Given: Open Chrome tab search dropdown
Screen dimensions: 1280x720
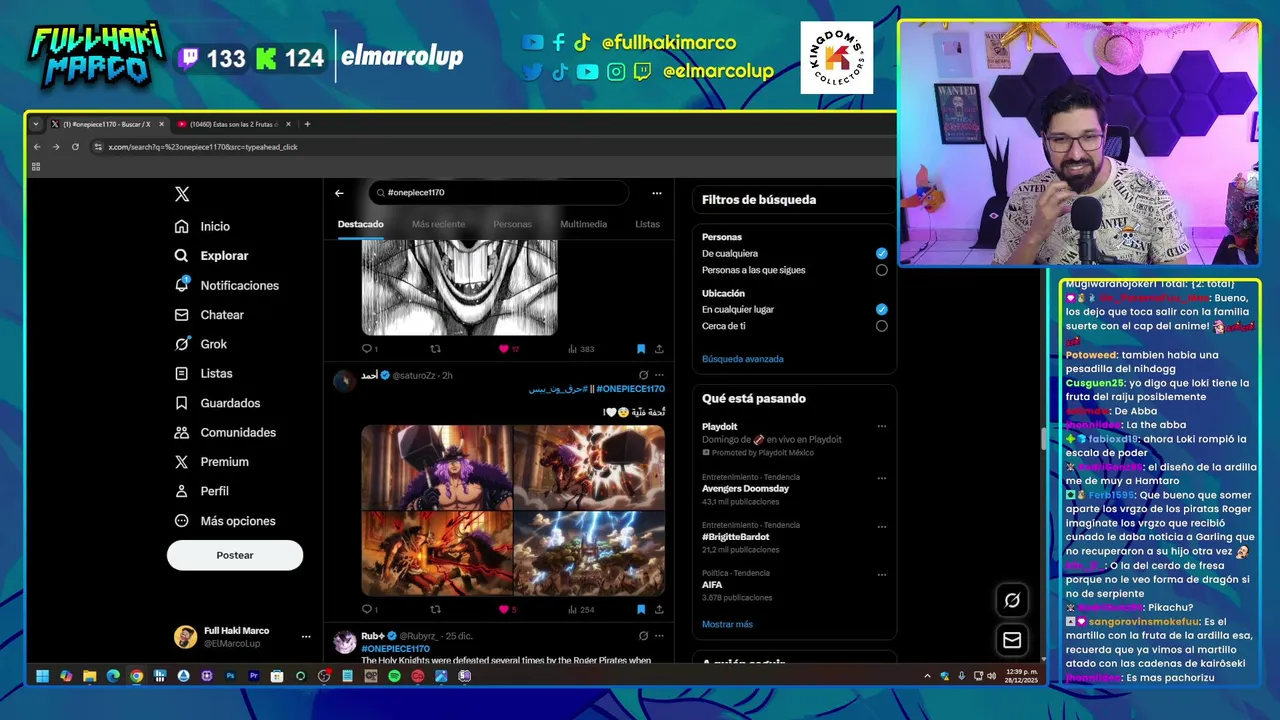Looking at the screenshot, I should 36,124.
